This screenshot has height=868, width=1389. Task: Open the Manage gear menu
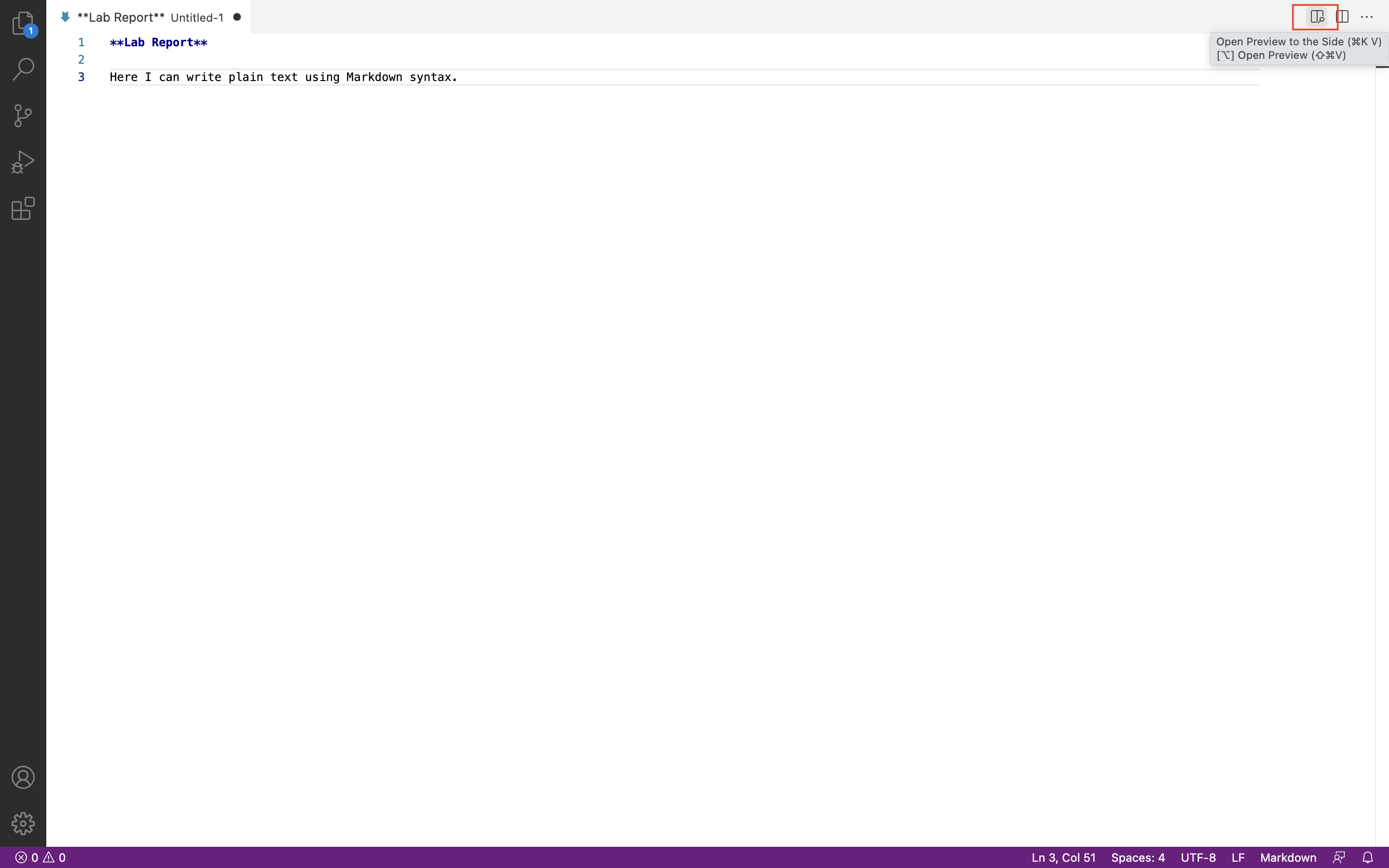click(x=23, y=823)
